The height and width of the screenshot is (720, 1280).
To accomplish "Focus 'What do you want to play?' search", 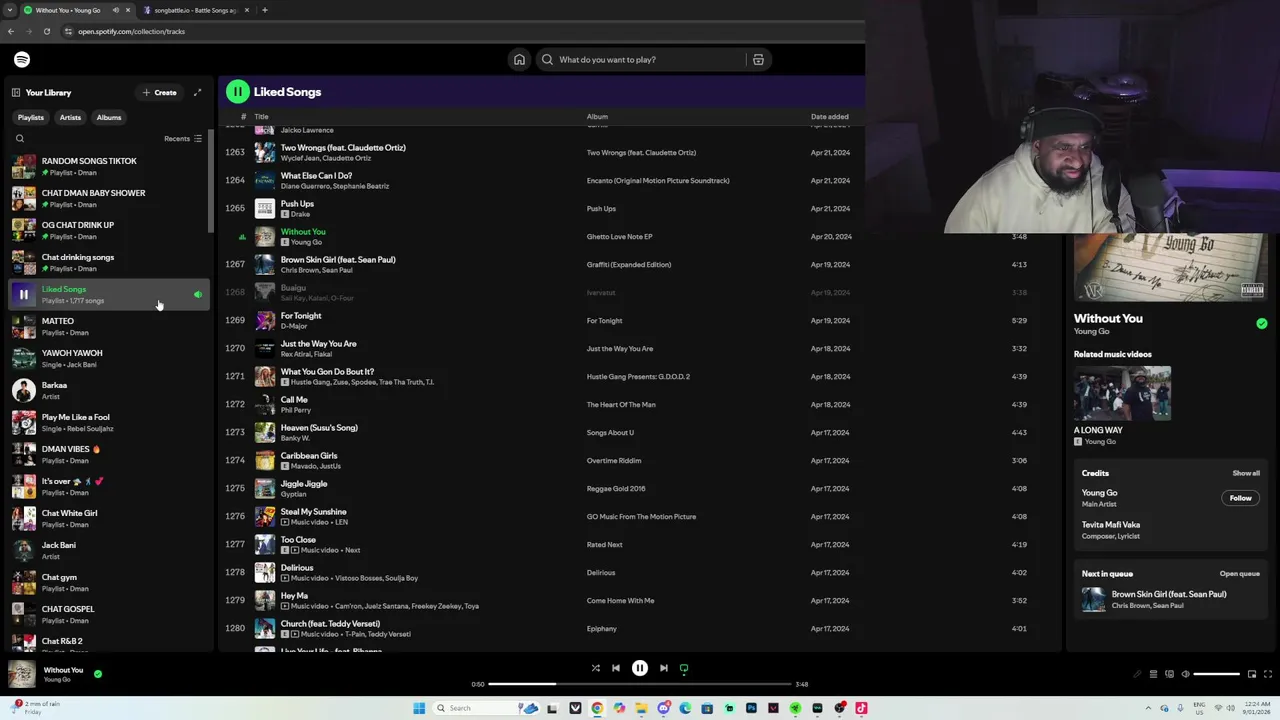I will tap(640, 60).
